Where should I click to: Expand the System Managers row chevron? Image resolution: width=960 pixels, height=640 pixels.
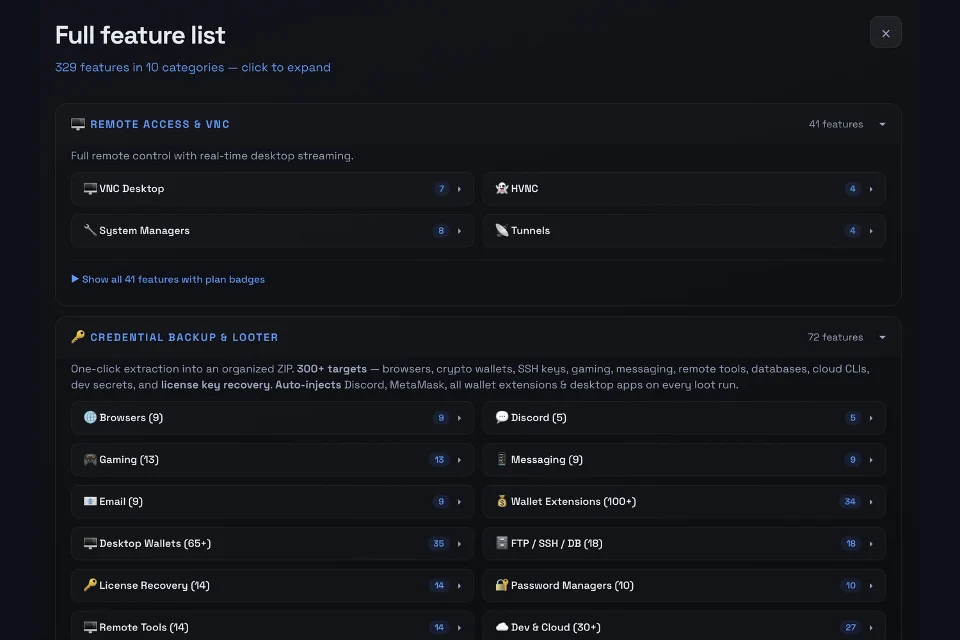pyautogui.click(x=459, y=231)
